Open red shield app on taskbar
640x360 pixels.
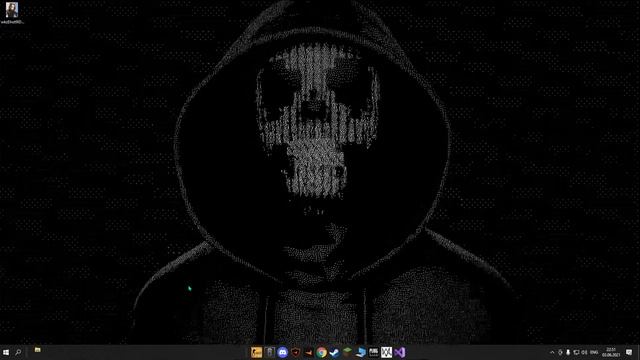click(296, 352)
